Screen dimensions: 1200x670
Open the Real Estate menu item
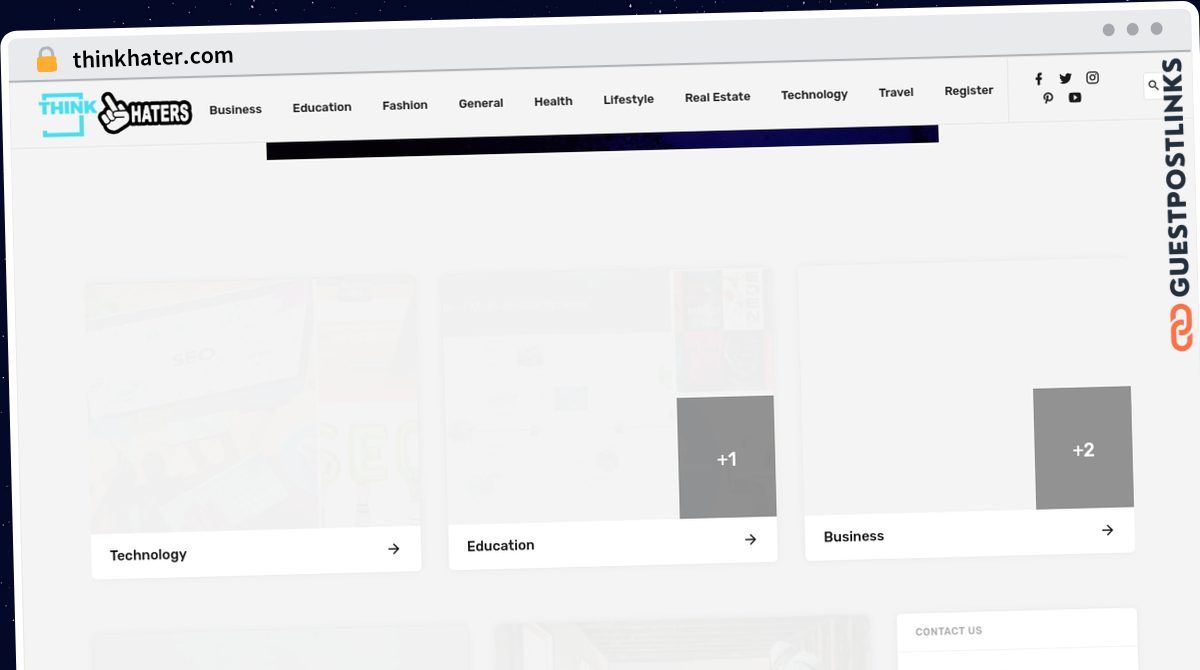click(x=717, y=97)
